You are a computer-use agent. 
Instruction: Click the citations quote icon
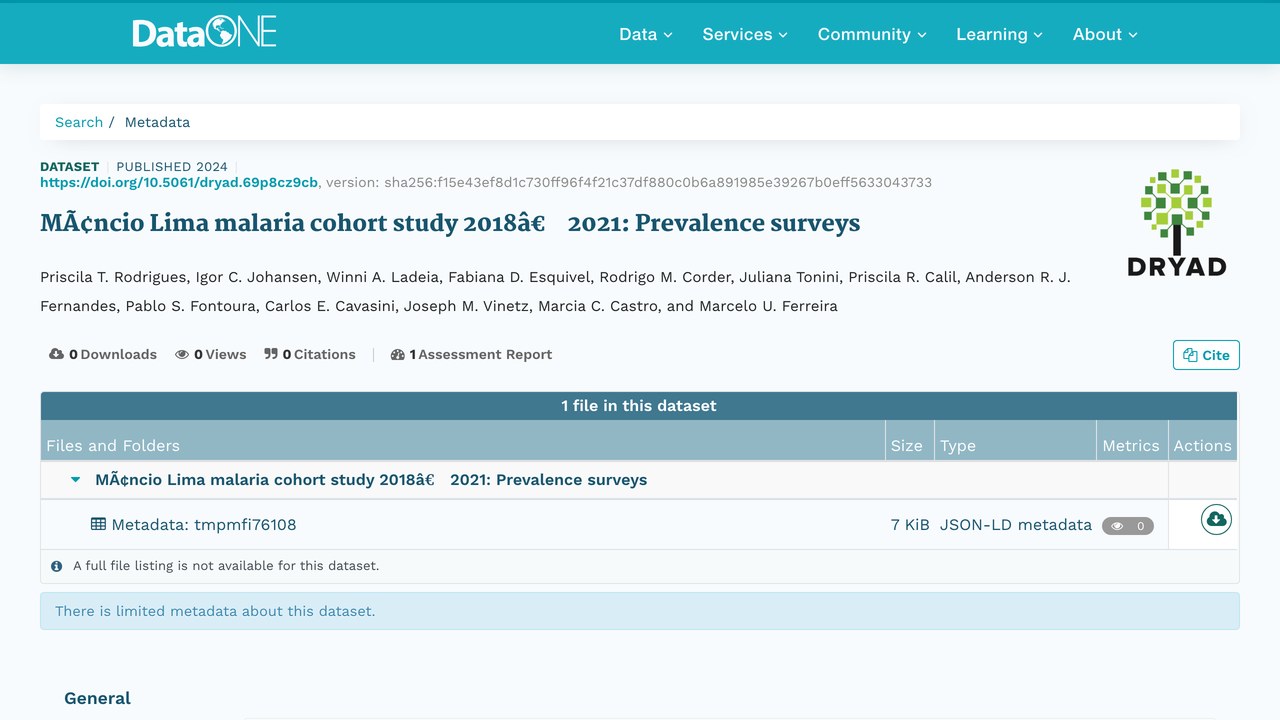[271, 354]
